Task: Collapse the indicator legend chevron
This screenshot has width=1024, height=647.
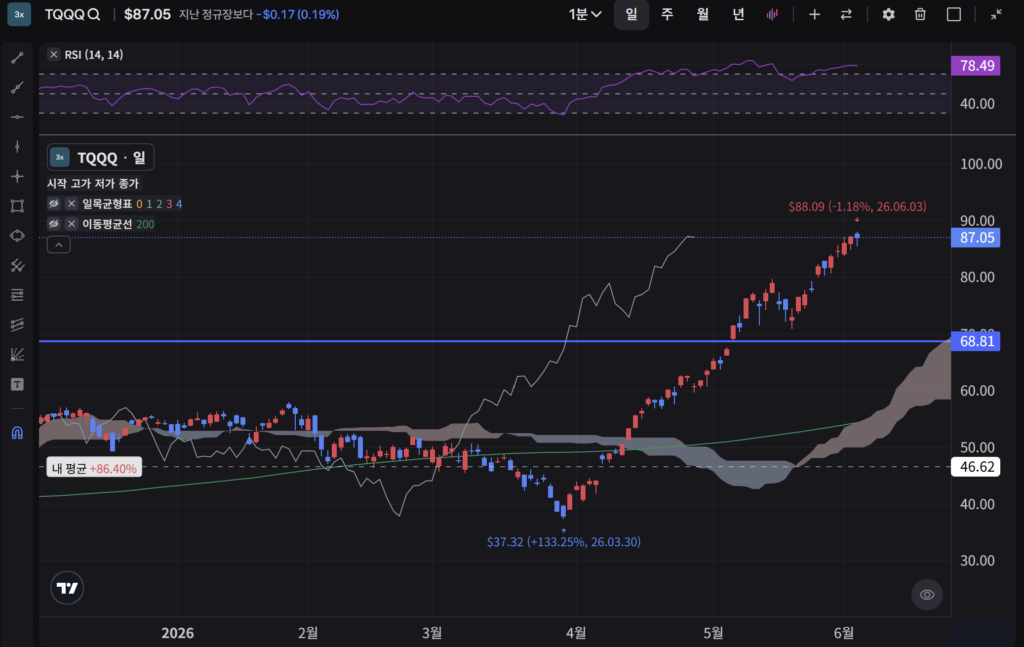Action: (59, 245)
